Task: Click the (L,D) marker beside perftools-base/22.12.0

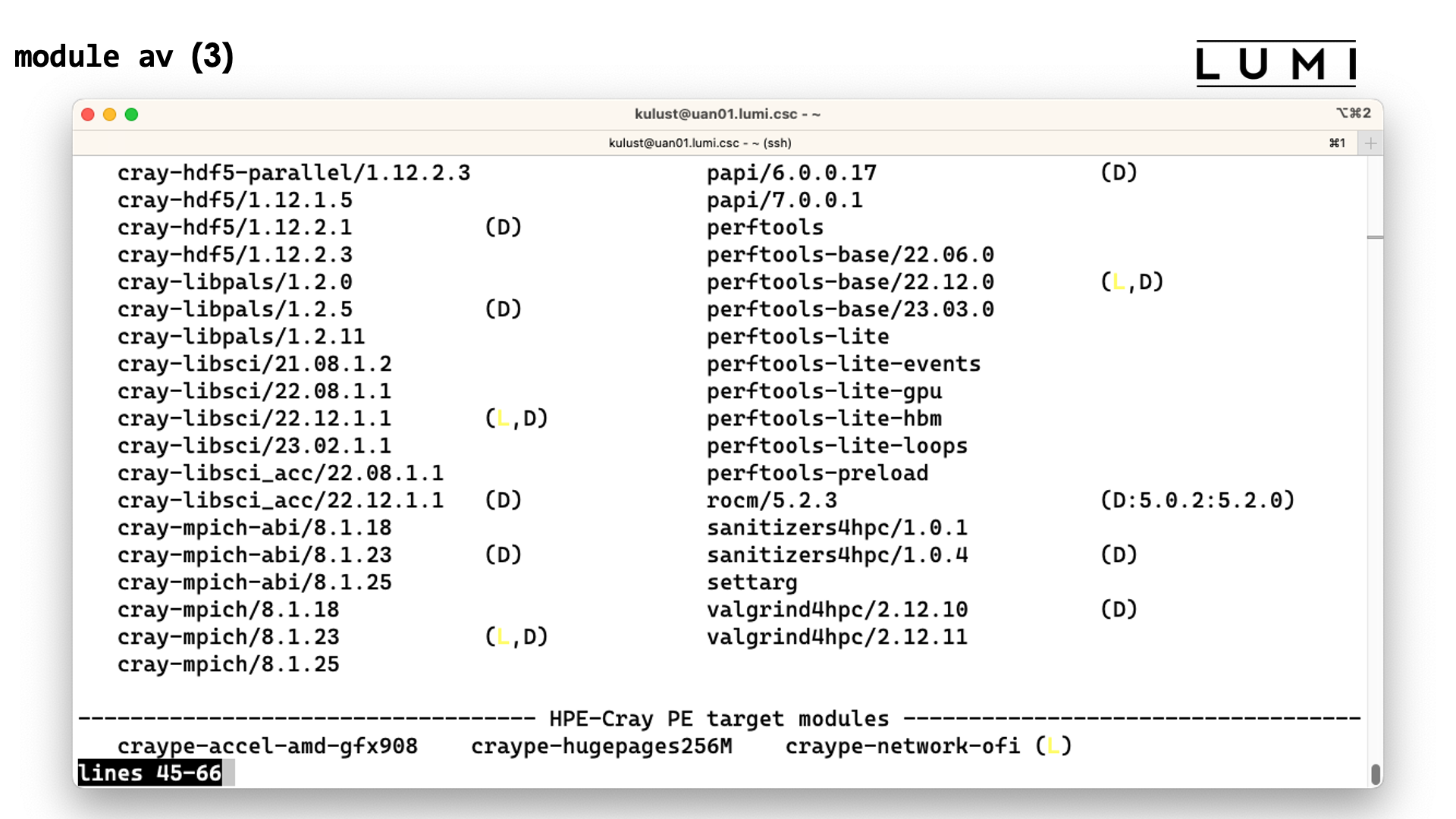Action: click(x=1132, y=282)
